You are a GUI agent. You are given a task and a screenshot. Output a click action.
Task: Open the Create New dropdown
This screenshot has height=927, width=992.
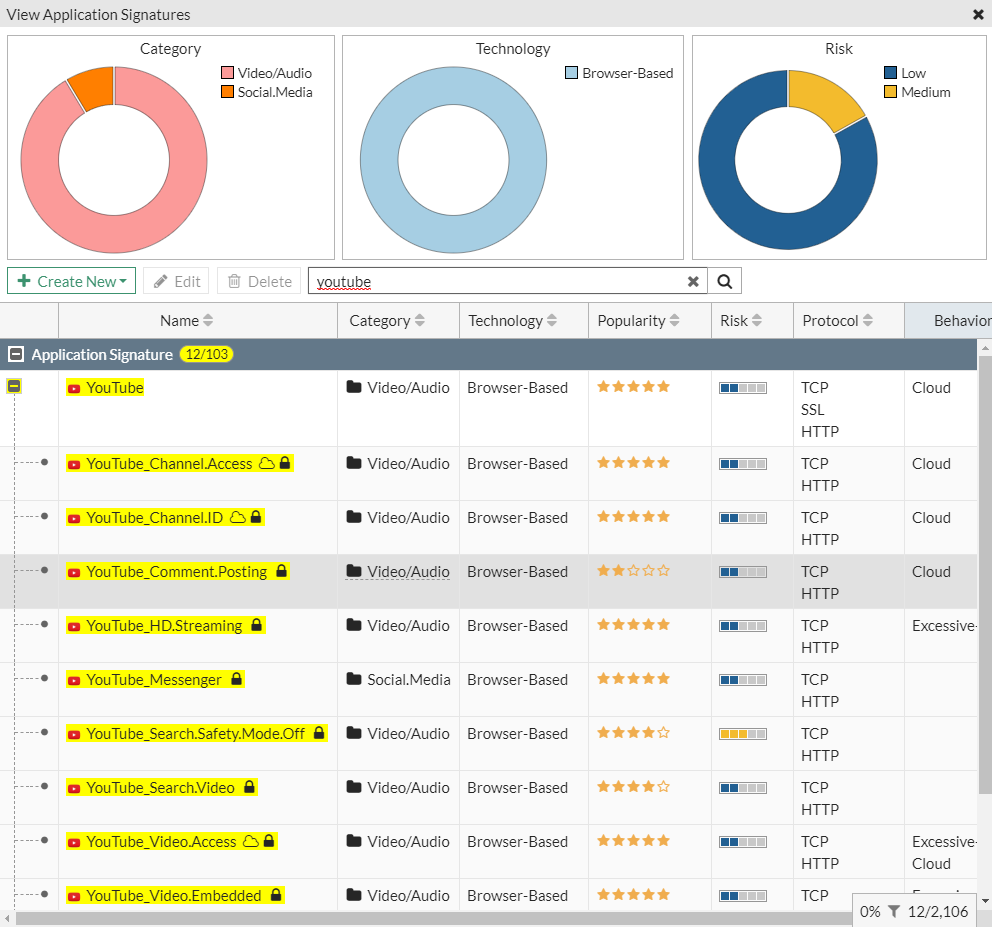tap(71, 281)
